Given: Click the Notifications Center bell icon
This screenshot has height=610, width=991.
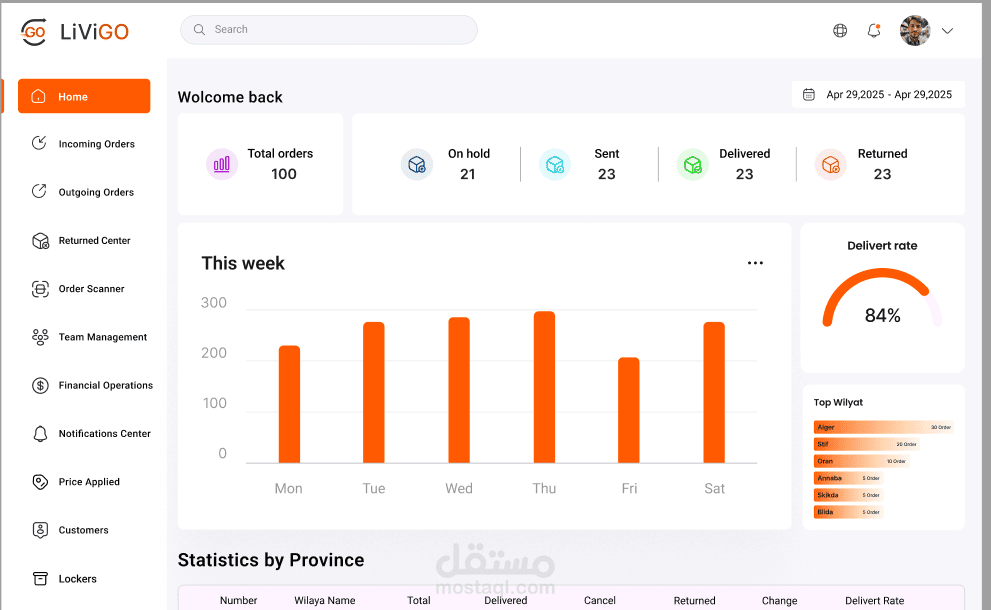Looking at the screenshot, I should pos(40,434).
